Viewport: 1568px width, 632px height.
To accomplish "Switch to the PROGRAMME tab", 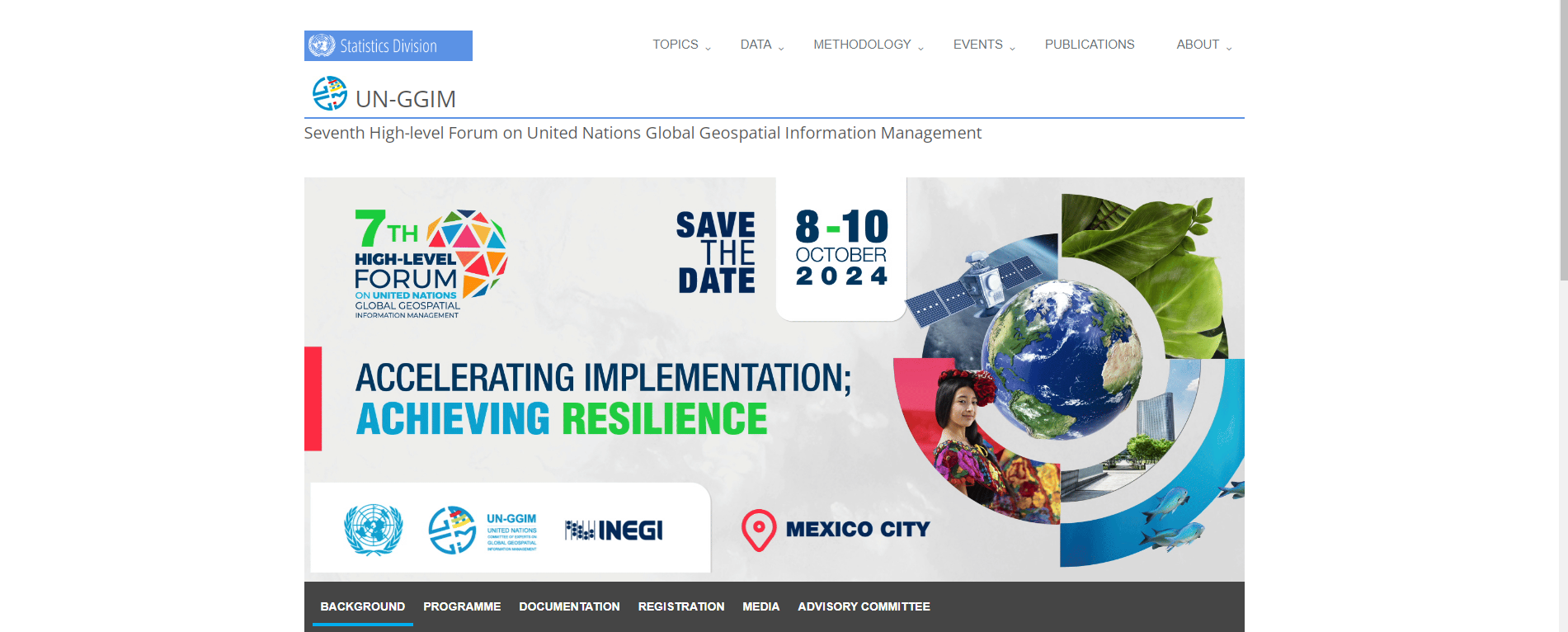I will (462, 606).
